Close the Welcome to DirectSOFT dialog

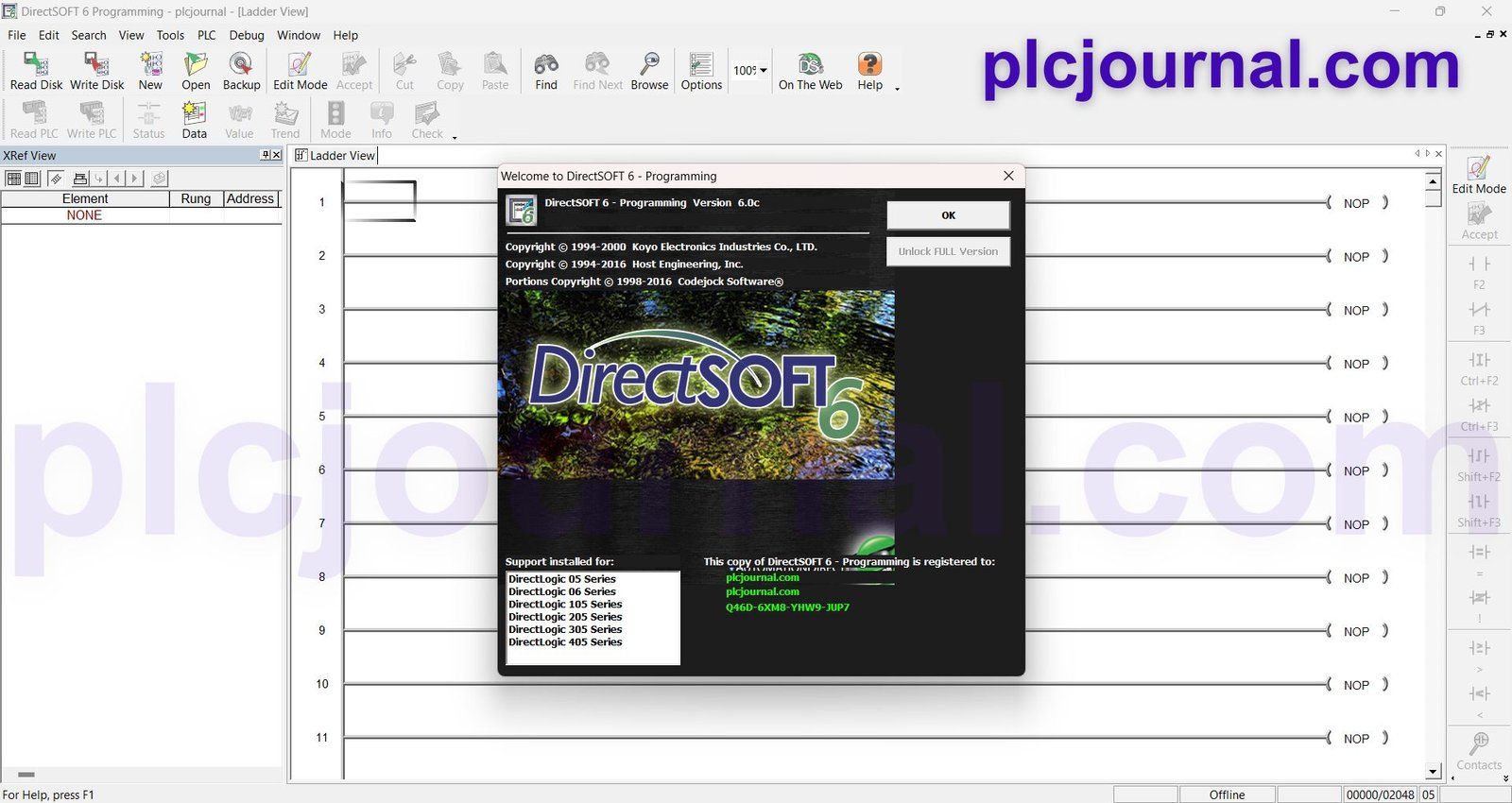click(x=1008, y=176)
